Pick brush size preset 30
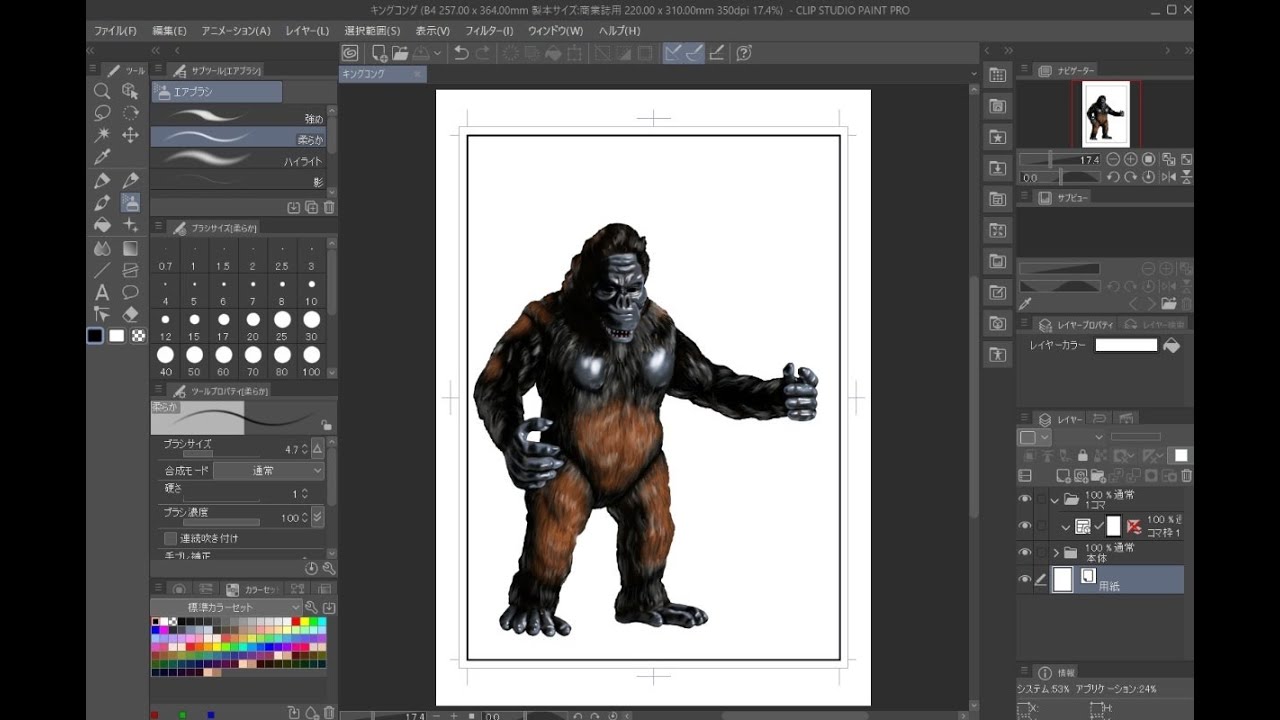 click(312, 326)
